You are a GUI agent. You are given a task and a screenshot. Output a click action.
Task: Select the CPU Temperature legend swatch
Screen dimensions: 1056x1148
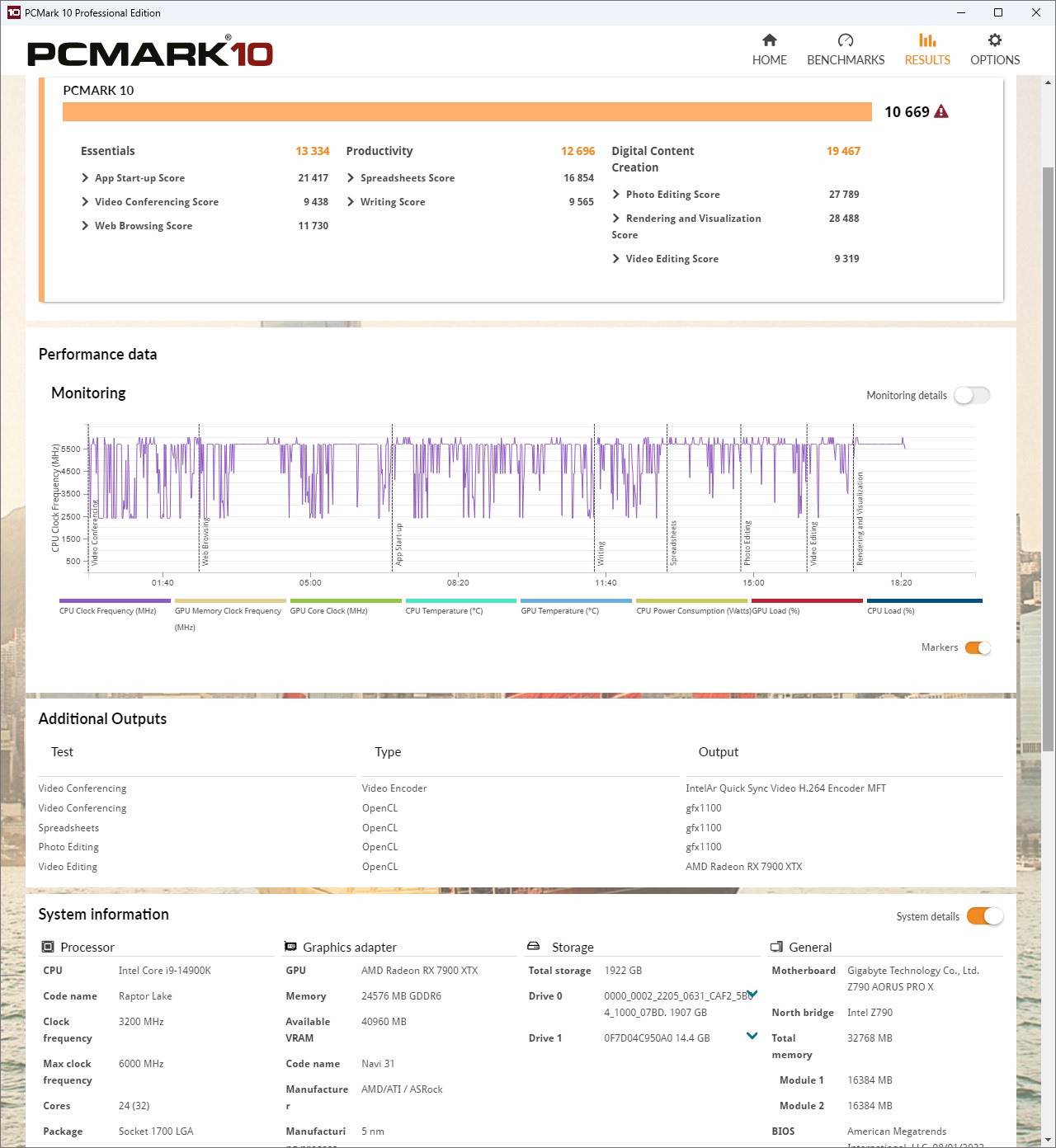click(x=461, y=600)
